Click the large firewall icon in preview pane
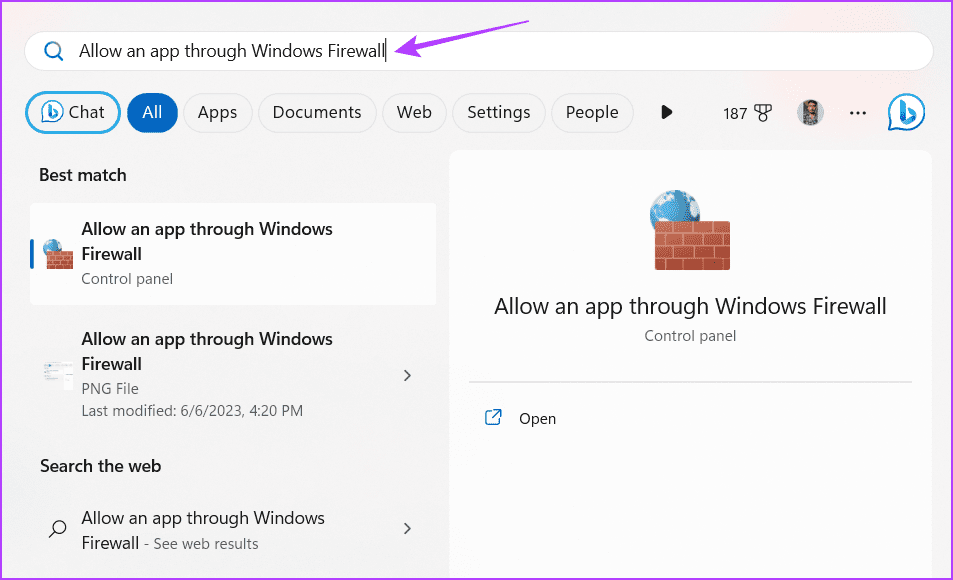The height and width of the screenshot is (580, 953). click(690, 230)
